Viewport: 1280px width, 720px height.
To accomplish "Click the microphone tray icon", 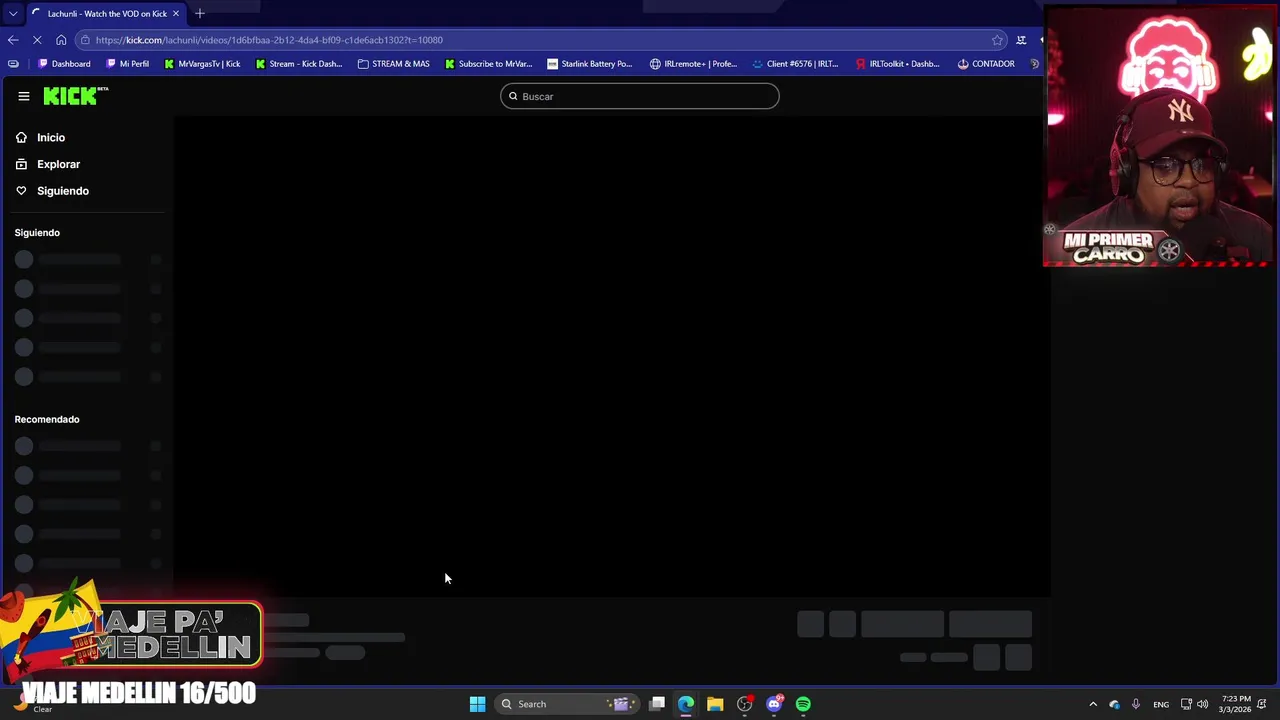I will [1135, 704].
